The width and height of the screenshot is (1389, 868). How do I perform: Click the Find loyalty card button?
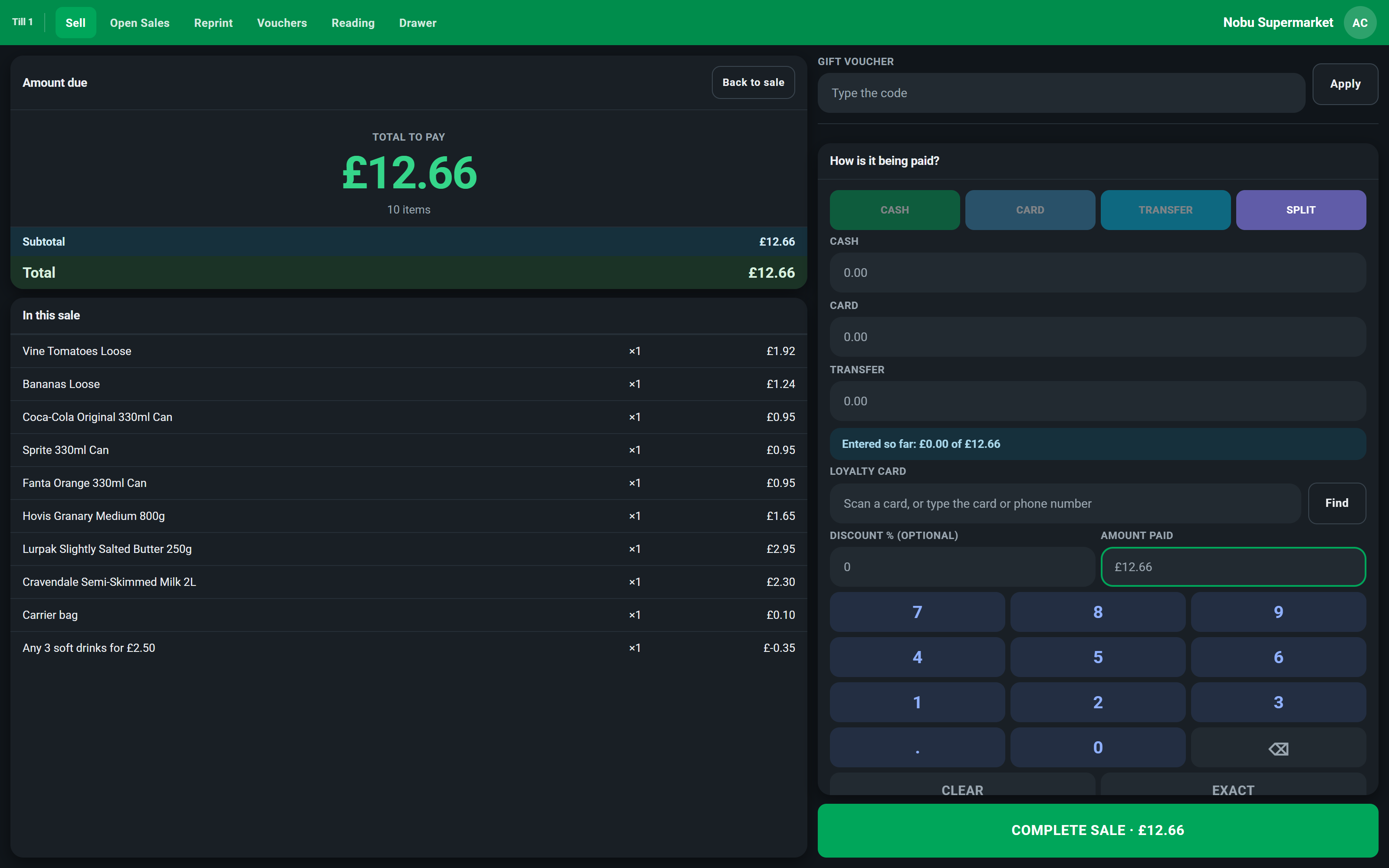tap(1337, 503)
